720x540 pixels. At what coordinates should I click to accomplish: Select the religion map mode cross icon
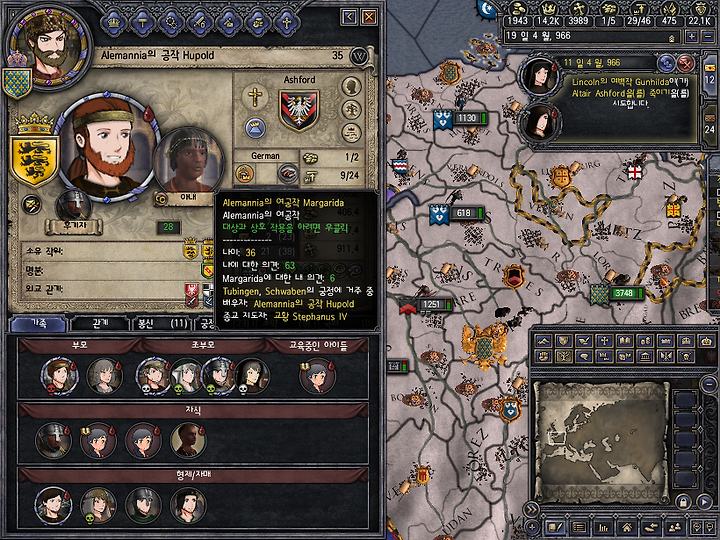click(605, 341)
